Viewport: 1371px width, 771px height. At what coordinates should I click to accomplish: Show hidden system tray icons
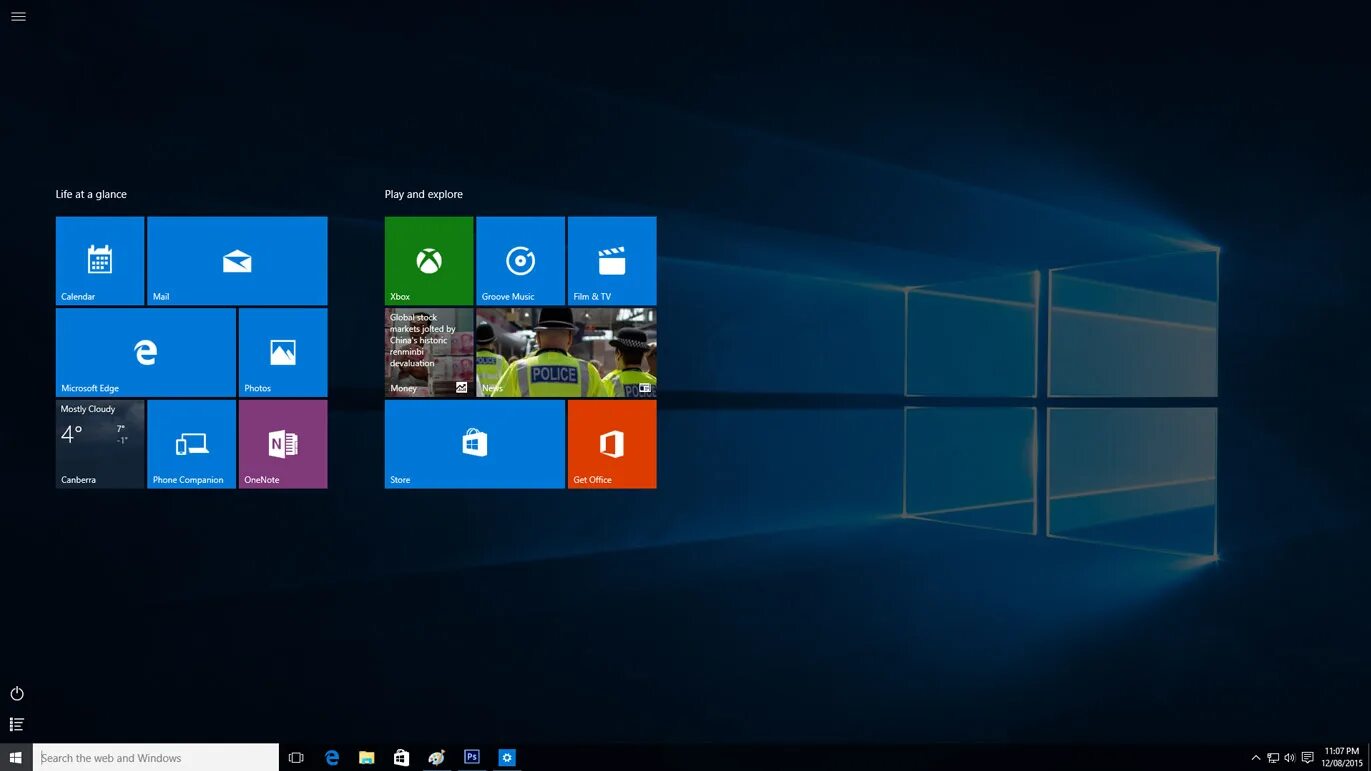1256,758
